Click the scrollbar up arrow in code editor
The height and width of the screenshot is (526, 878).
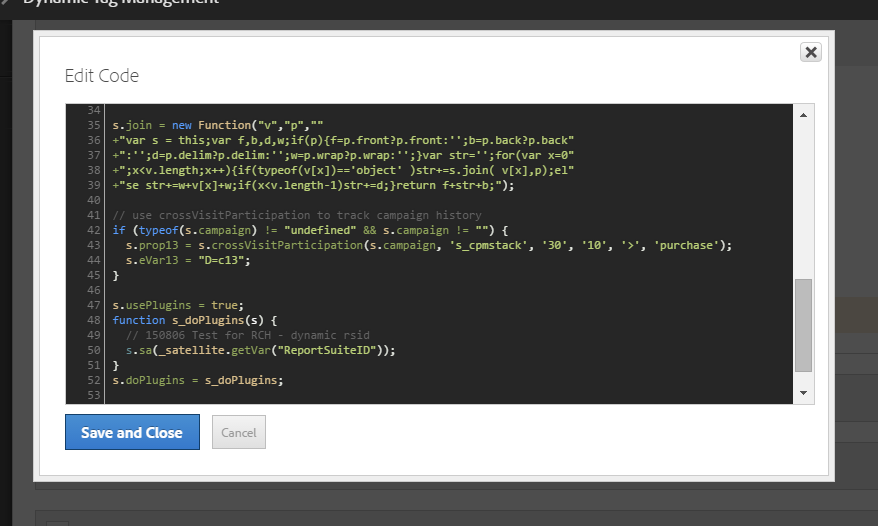click(x=803, y=116)
